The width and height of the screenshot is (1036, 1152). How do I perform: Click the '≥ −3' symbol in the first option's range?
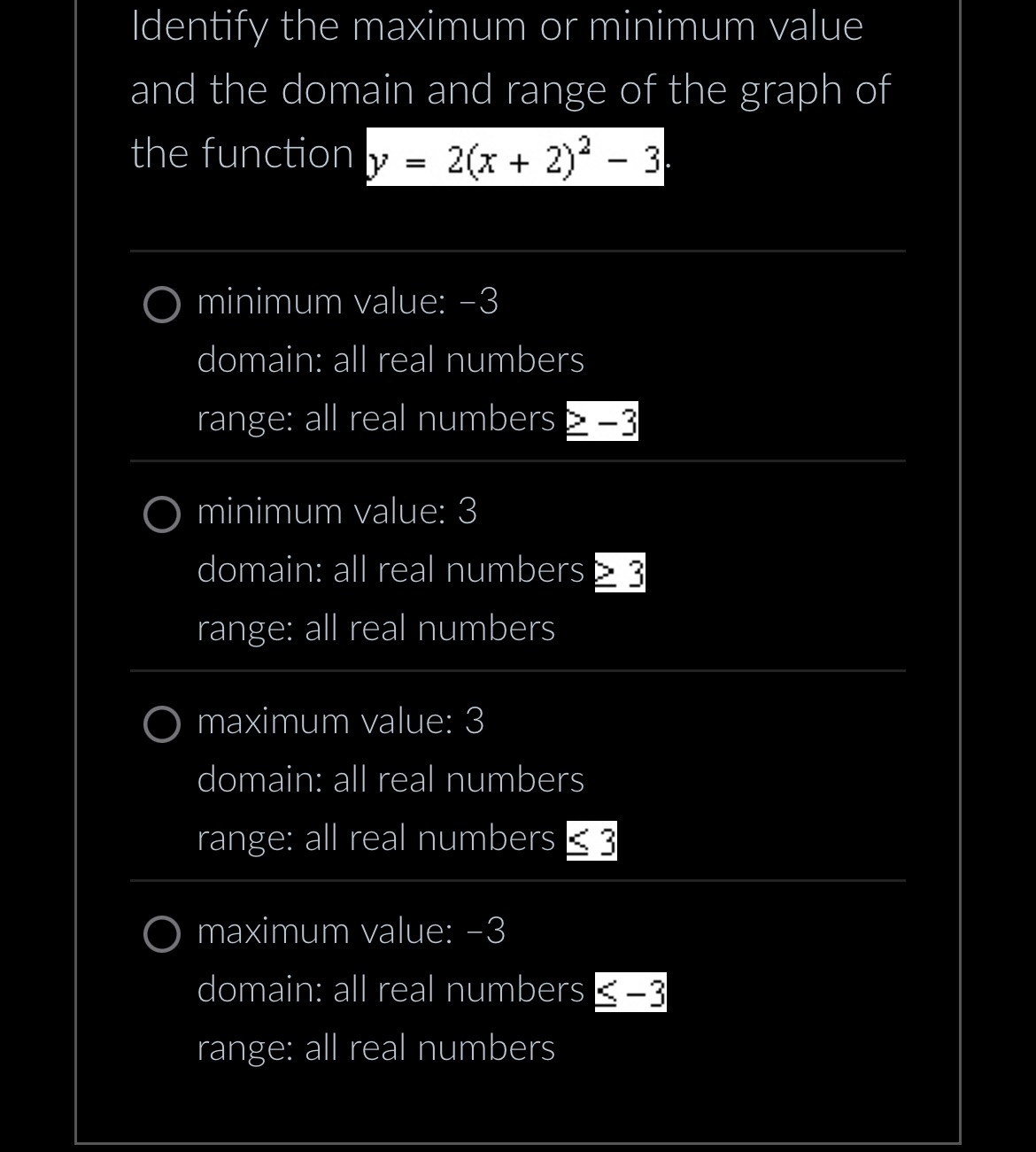[602, 422]
